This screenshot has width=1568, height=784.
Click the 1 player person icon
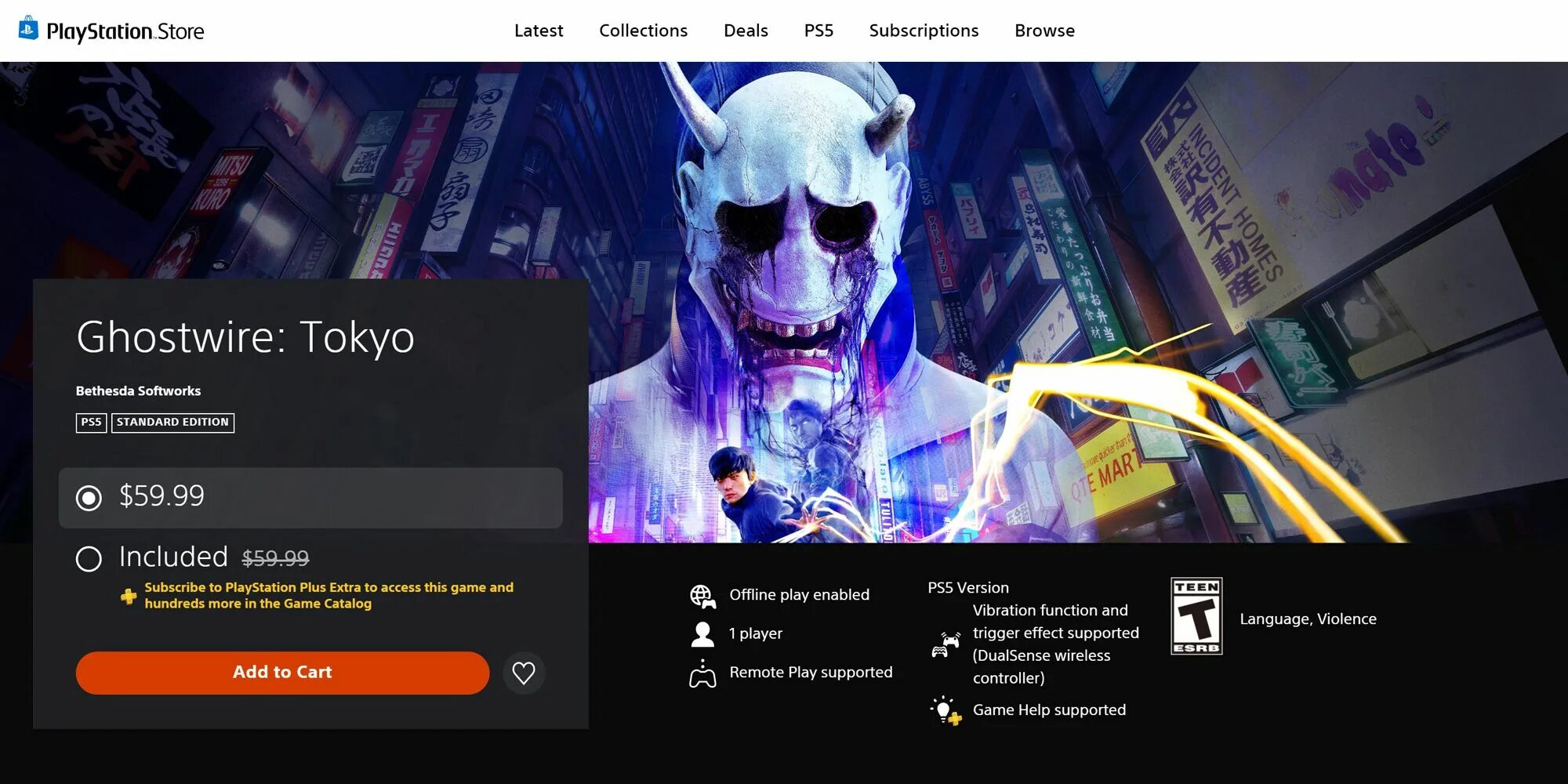702,633
